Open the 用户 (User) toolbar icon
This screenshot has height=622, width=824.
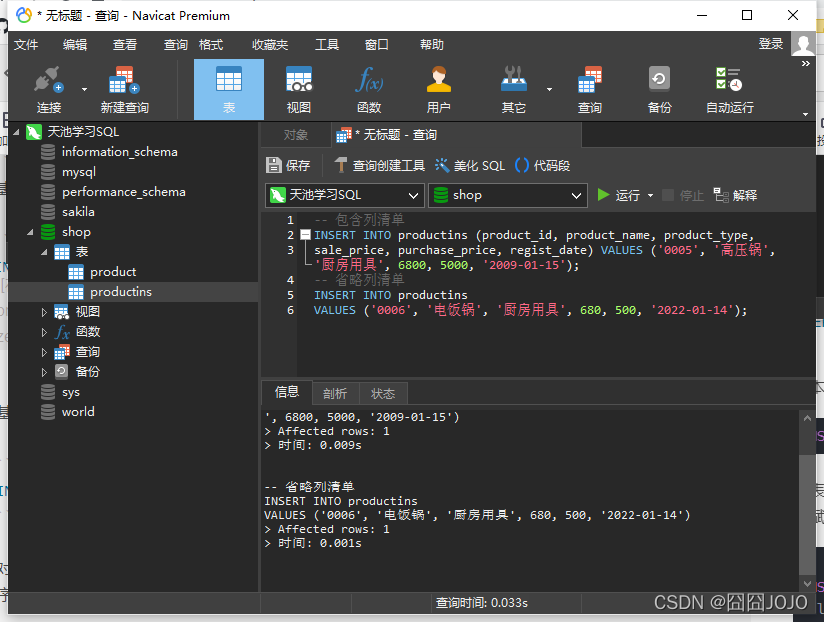(x=438, y=89)
